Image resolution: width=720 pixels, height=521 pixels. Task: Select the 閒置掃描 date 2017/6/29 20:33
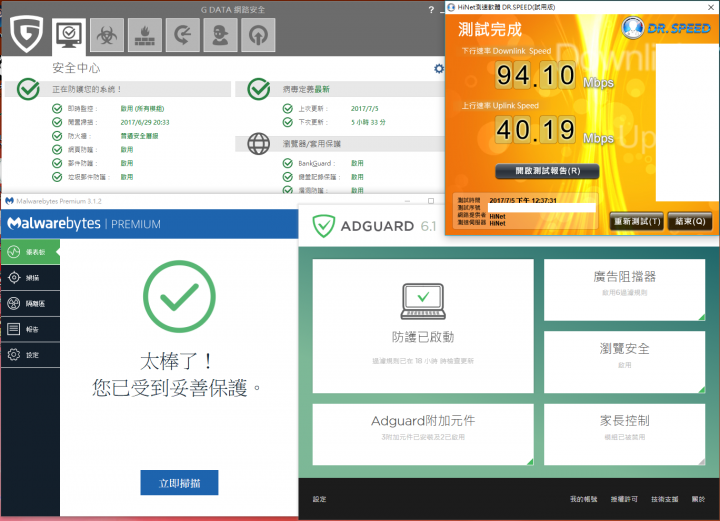point(145,123)
